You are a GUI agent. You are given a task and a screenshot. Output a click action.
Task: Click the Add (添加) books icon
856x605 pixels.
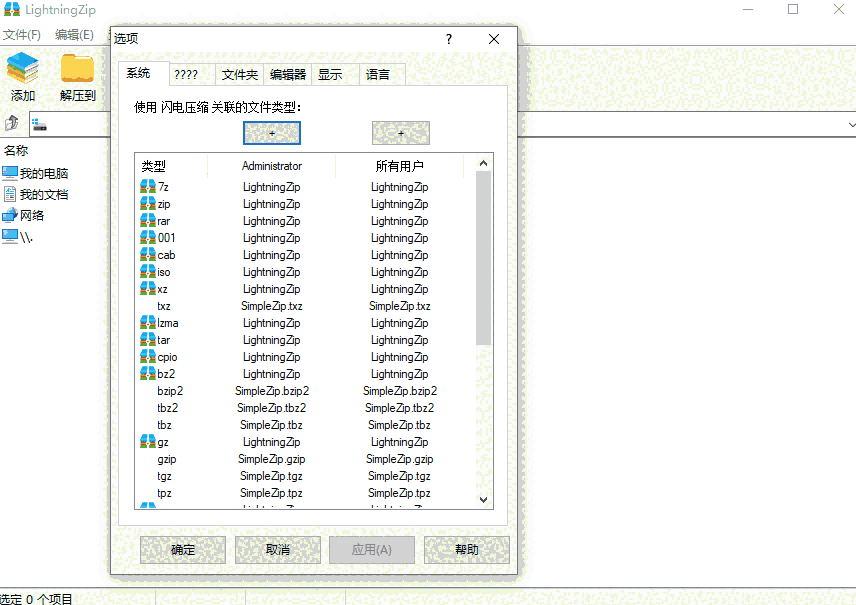point(22,68)
